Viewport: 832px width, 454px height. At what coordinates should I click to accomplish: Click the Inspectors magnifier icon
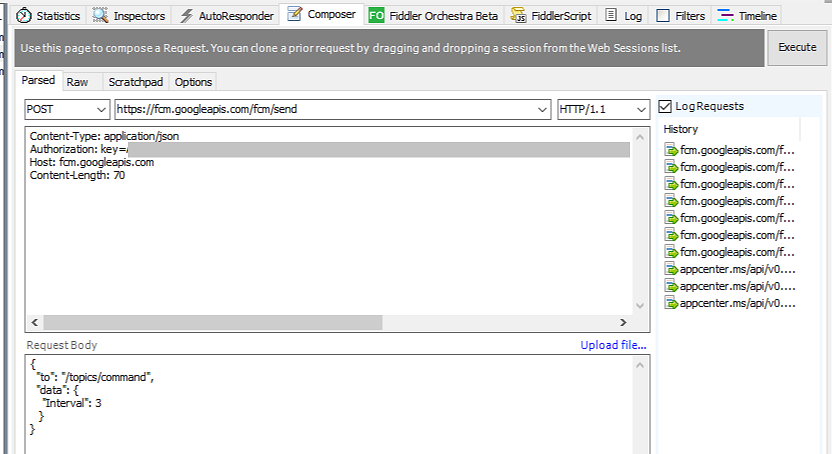point(100,15)
